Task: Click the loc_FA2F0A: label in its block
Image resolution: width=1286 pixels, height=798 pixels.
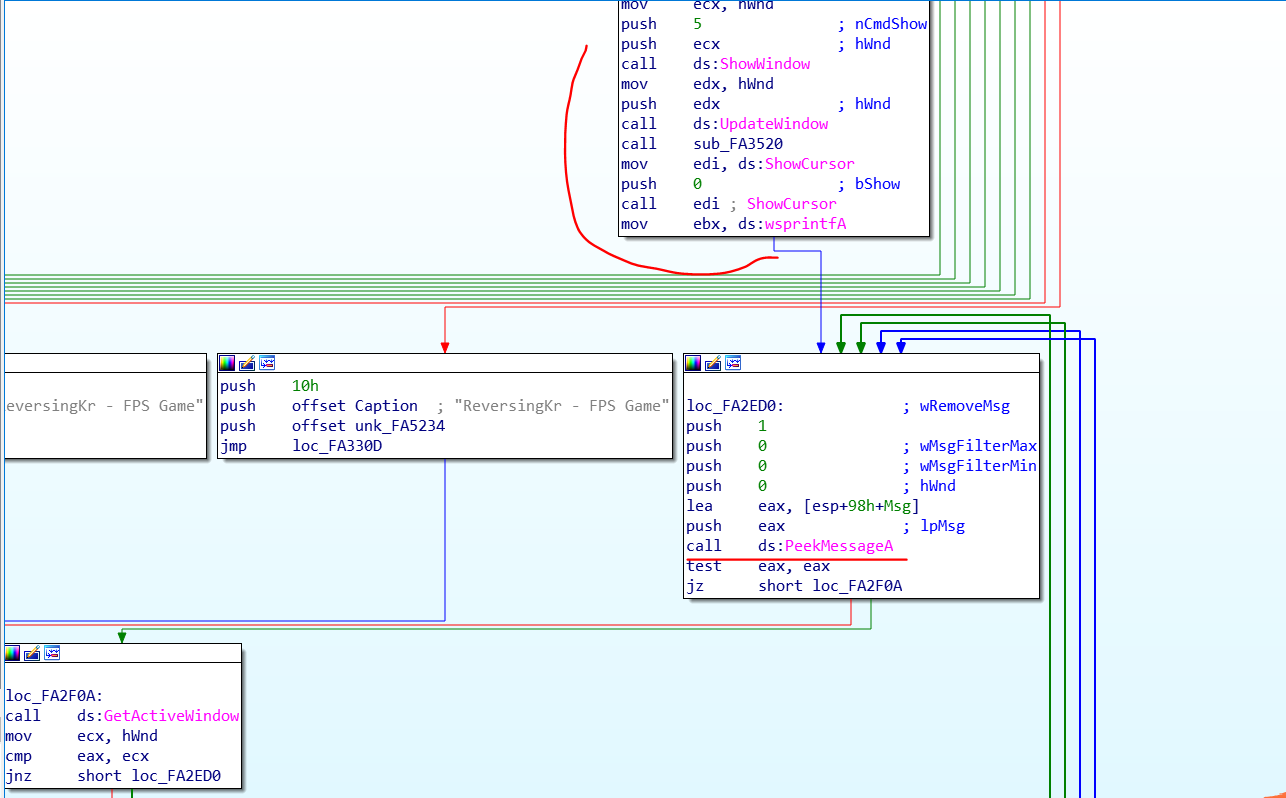Action: pos(54,696)
